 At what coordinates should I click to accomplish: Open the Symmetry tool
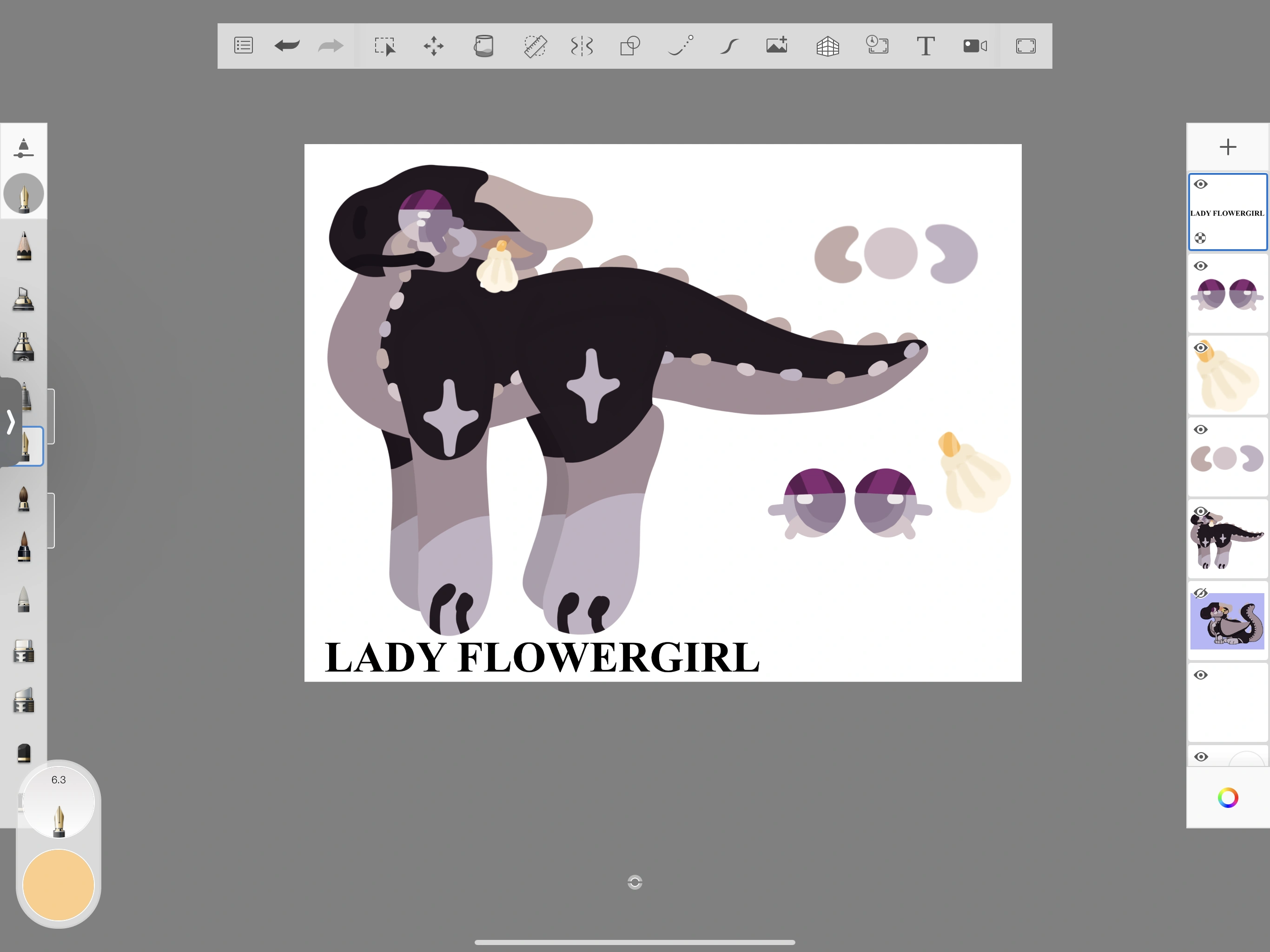582,46
